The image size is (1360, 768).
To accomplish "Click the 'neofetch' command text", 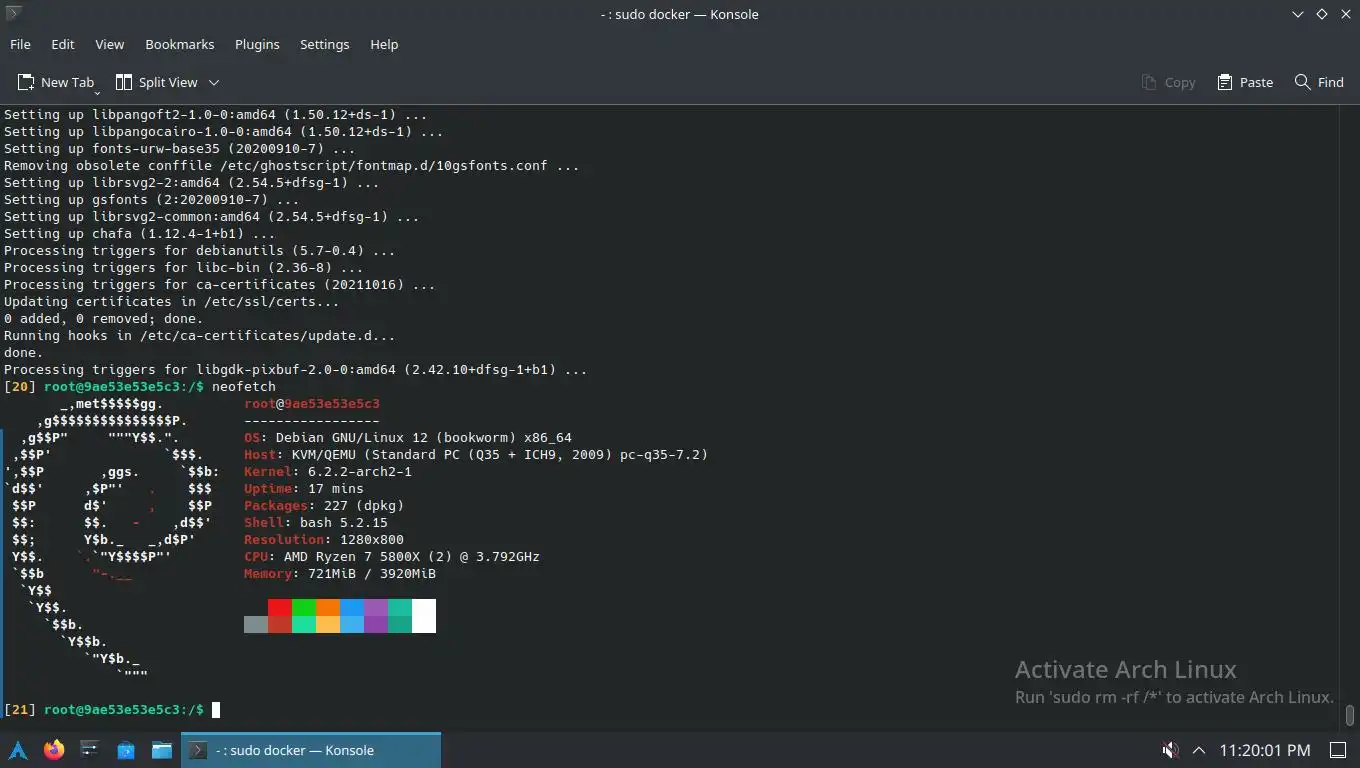I will [244, 387].
